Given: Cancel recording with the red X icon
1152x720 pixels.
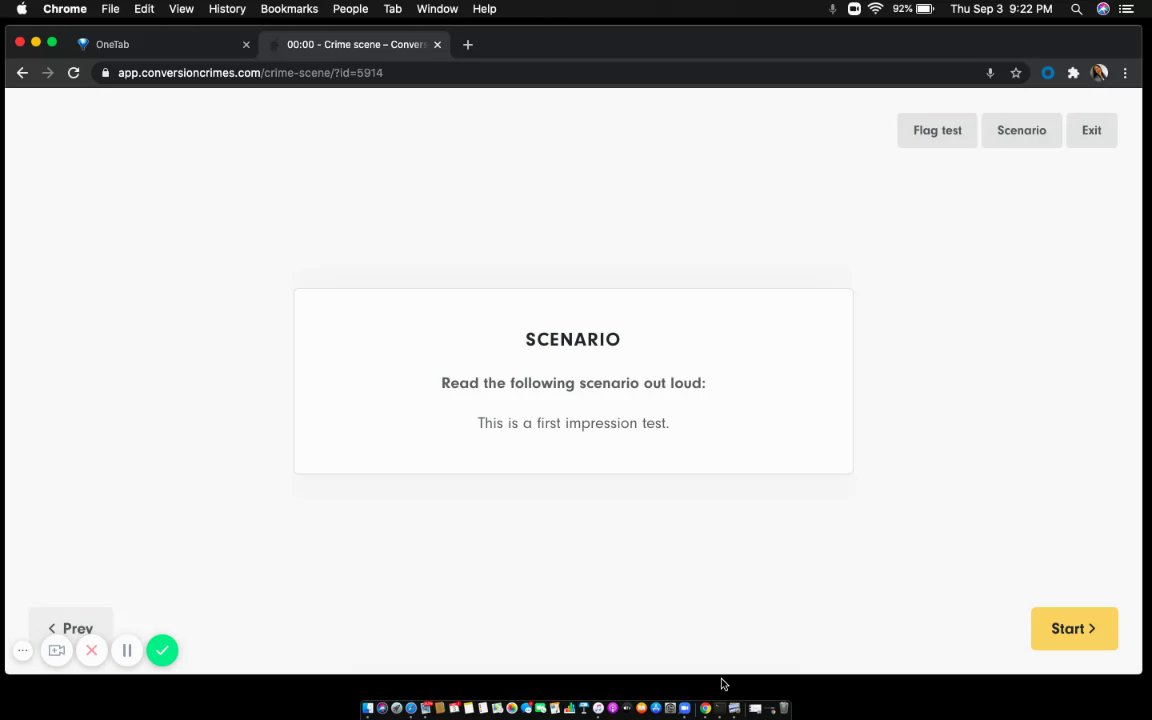Looking at the screenshot, I should point(92,650).
